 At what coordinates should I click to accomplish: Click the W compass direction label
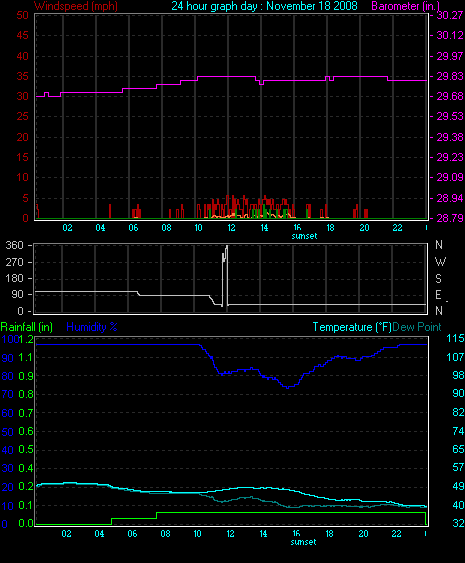pyautogui.click(x=440, y=262)
